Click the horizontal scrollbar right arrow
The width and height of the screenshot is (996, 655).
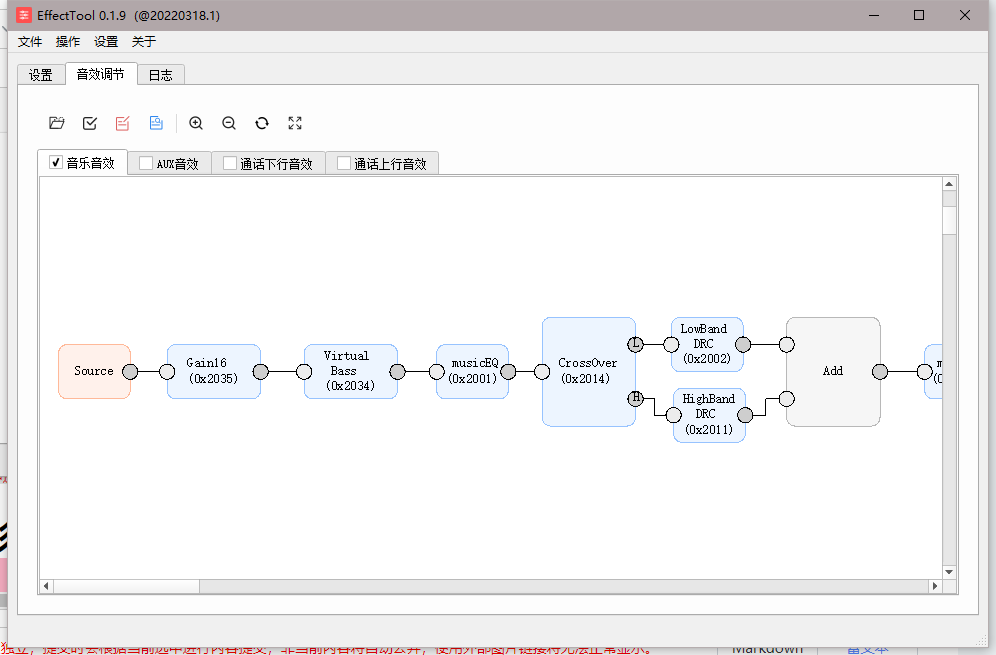pyautogui.click(x=934, y=586)
